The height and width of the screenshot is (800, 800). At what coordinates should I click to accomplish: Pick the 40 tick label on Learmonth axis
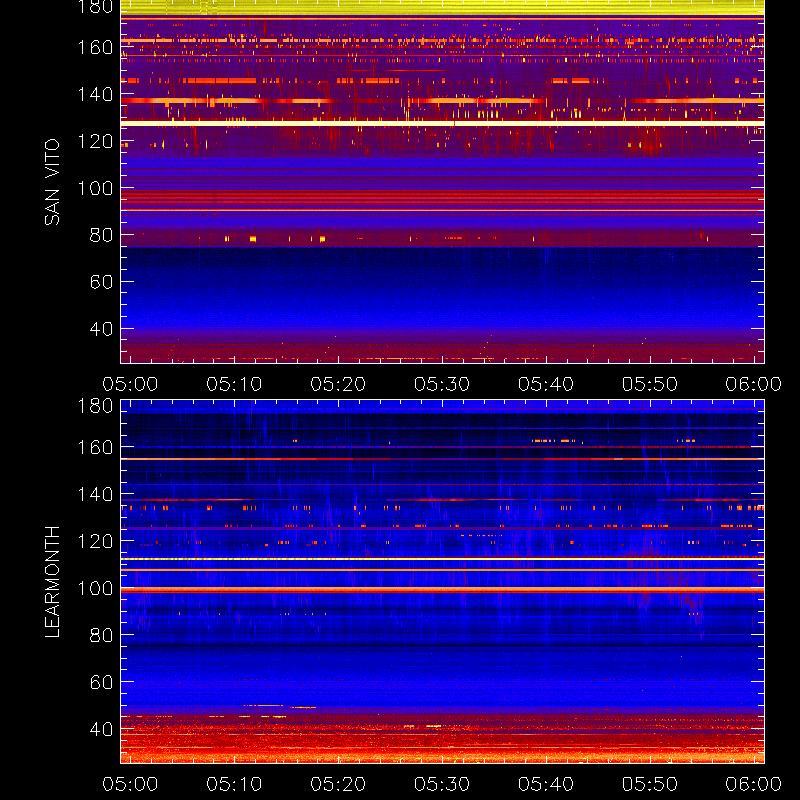101,729
